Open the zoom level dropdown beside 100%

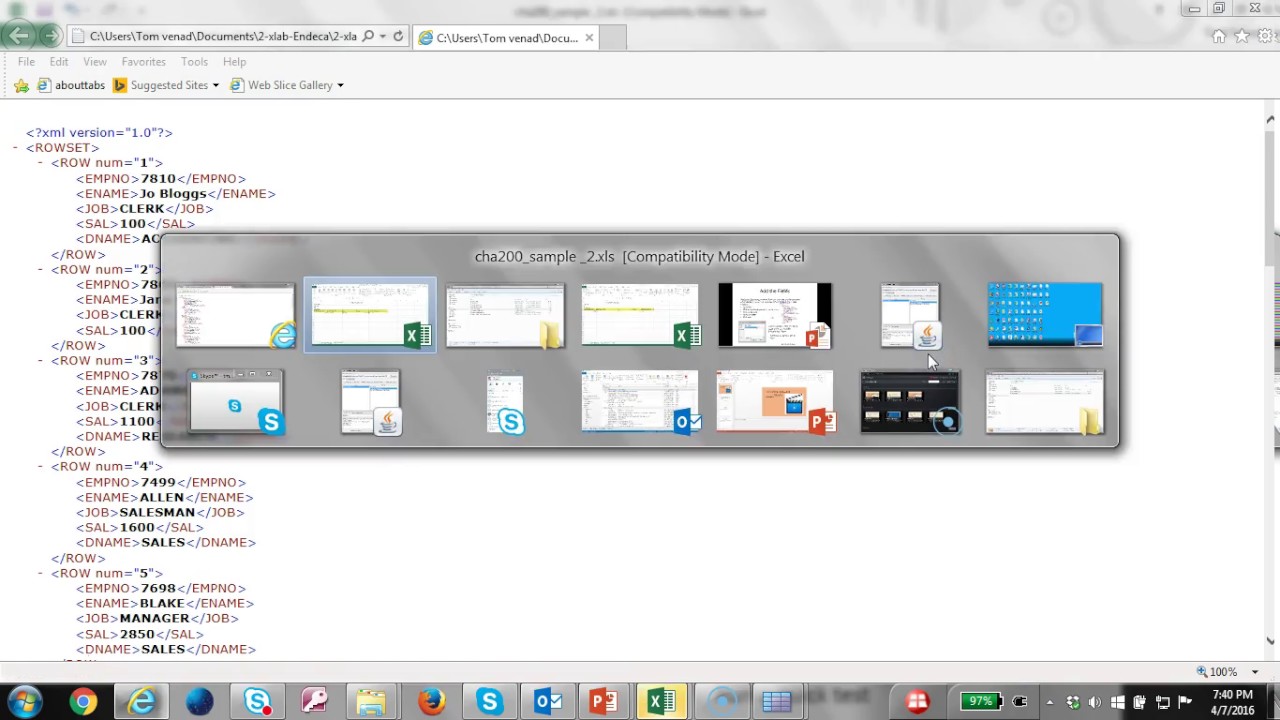(x=1255, y=672)
